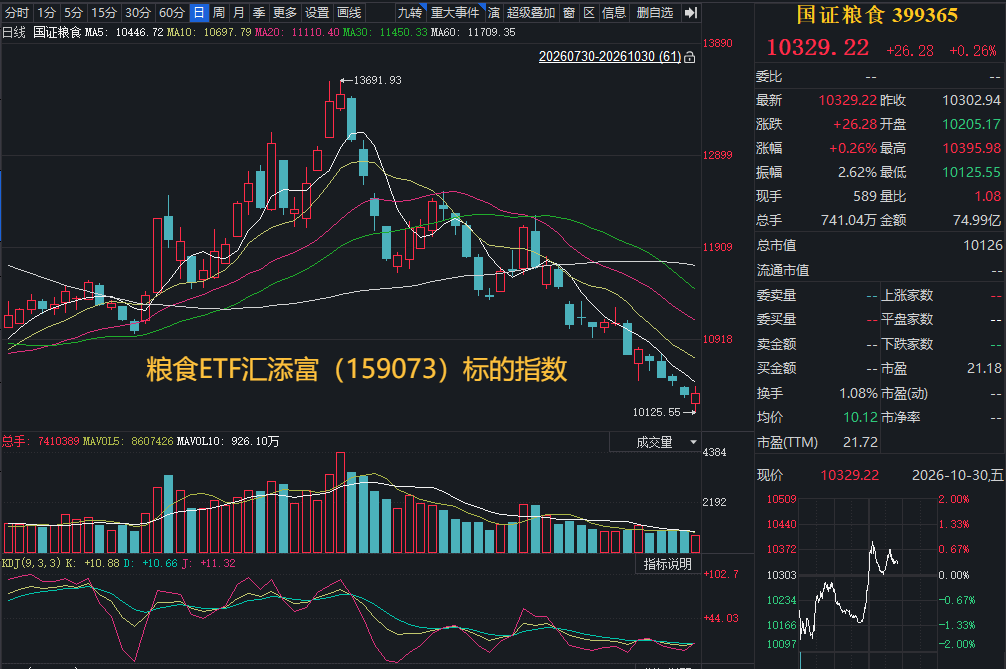Select the 日 daily K-line tab

199,12
